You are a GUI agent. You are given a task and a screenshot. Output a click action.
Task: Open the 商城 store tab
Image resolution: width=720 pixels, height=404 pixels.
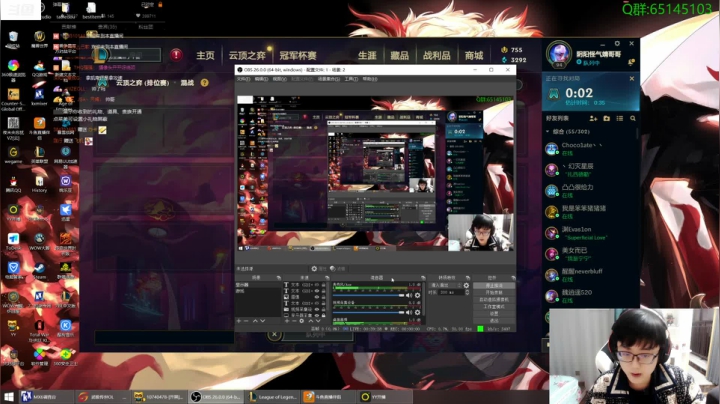point(473,56)
